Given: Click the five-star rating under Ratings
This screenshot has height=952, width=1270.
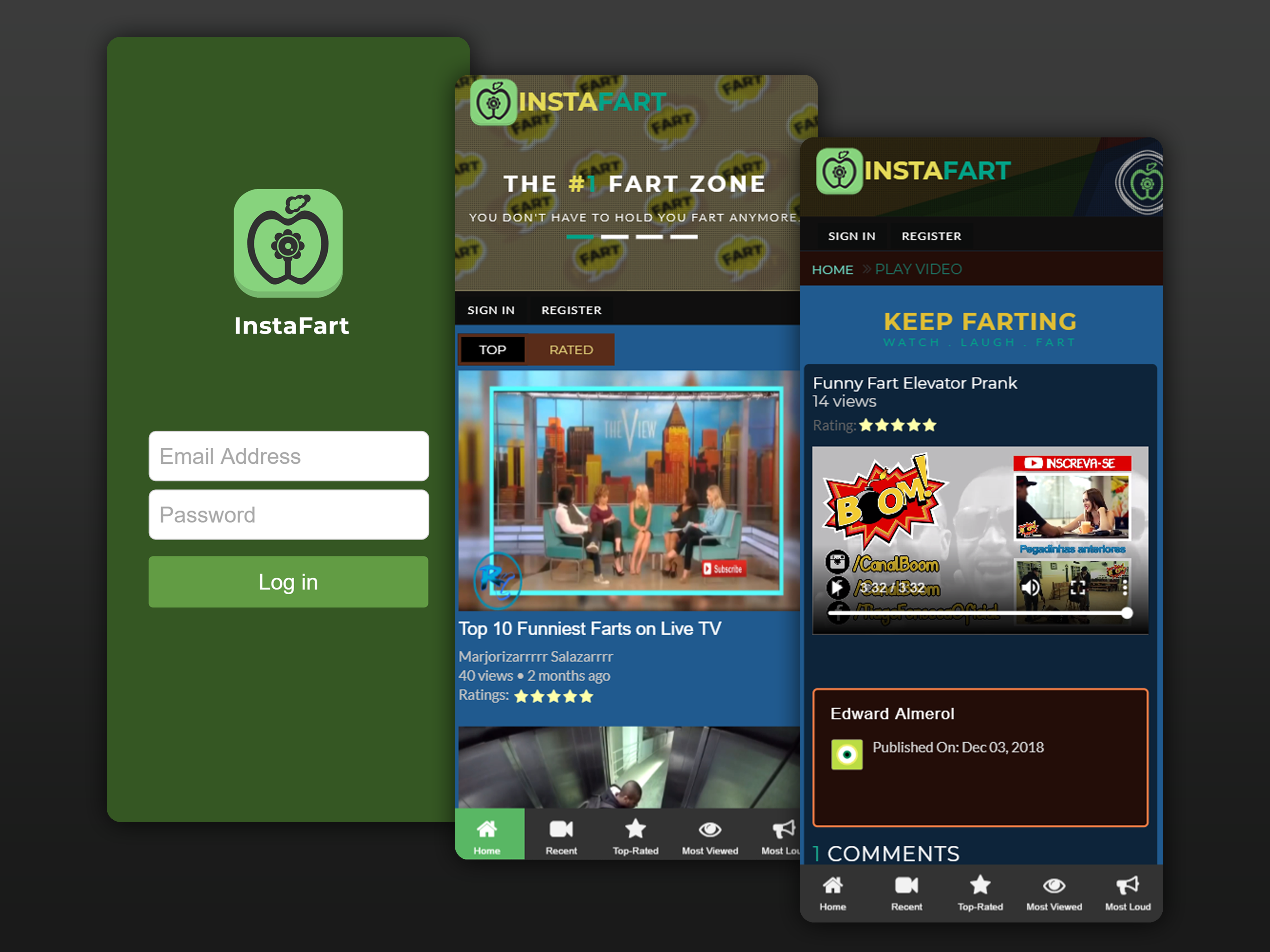Looking at the screenshot, I should coord(553,696).
